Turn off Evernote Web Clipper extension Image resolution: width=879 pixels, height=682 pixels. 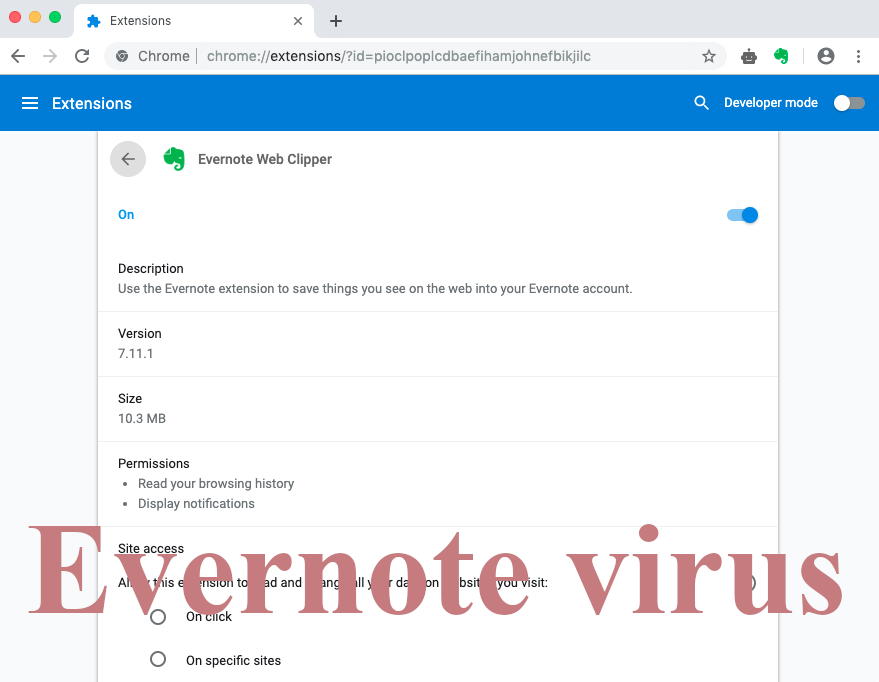pyautogui.click(x=742, y=215)
